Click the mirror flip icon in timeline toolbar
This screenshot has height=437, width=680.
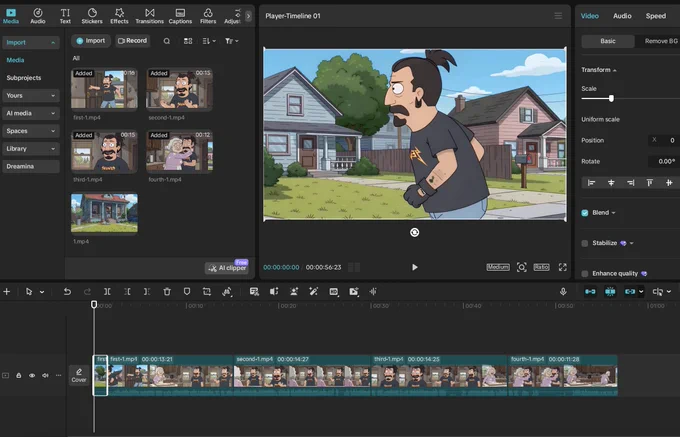pos(274,292)
